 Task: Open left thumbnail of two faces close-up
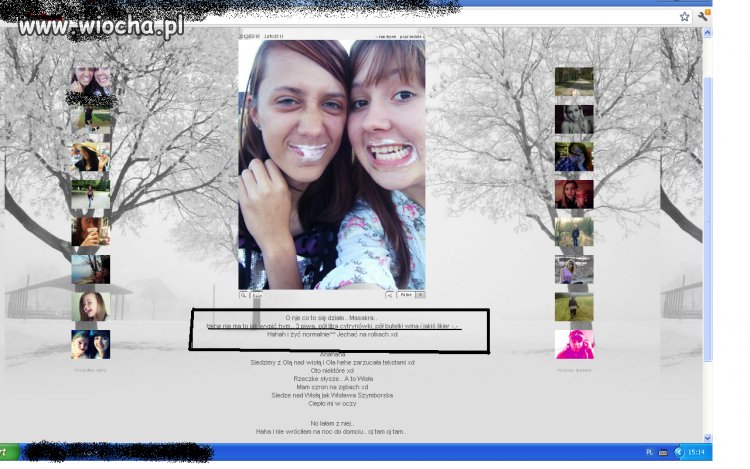[91, 80]
